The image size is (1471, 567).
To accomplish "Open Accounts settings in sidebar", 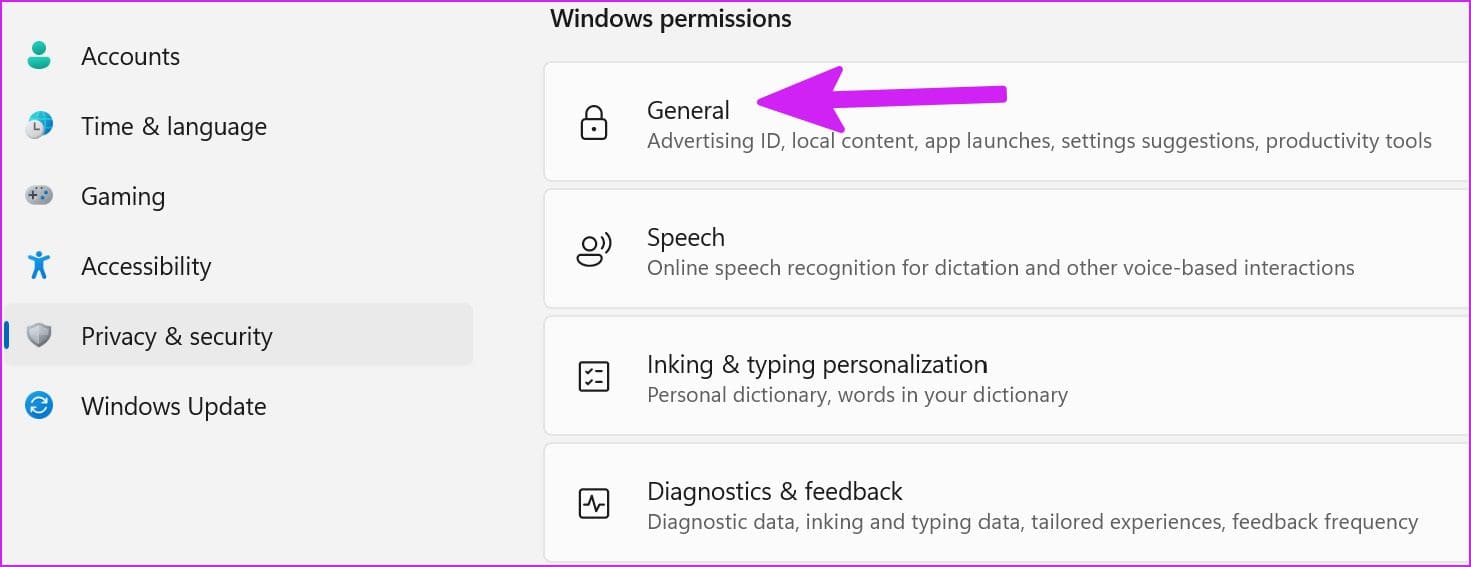I will [x=238, y=56].
